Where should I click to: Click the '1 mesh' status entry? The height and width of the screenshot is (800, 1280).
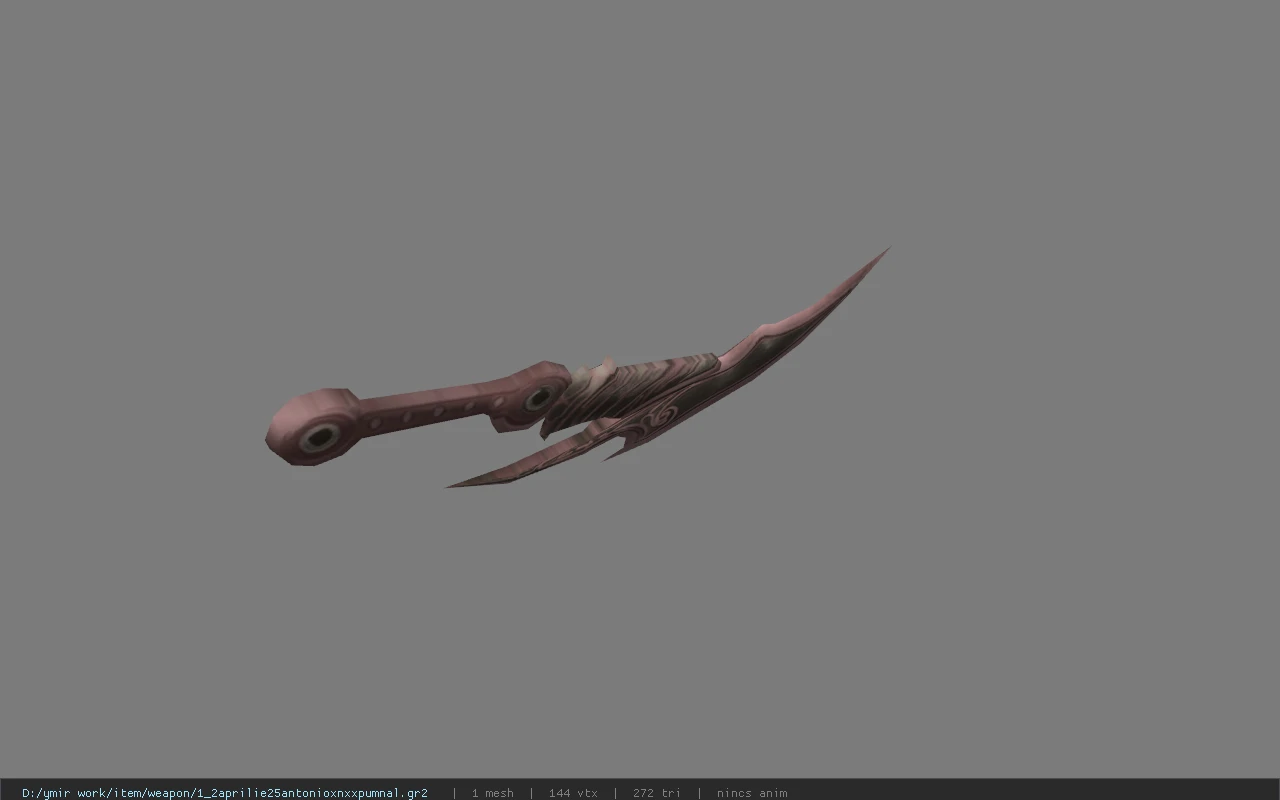point(492,793)
